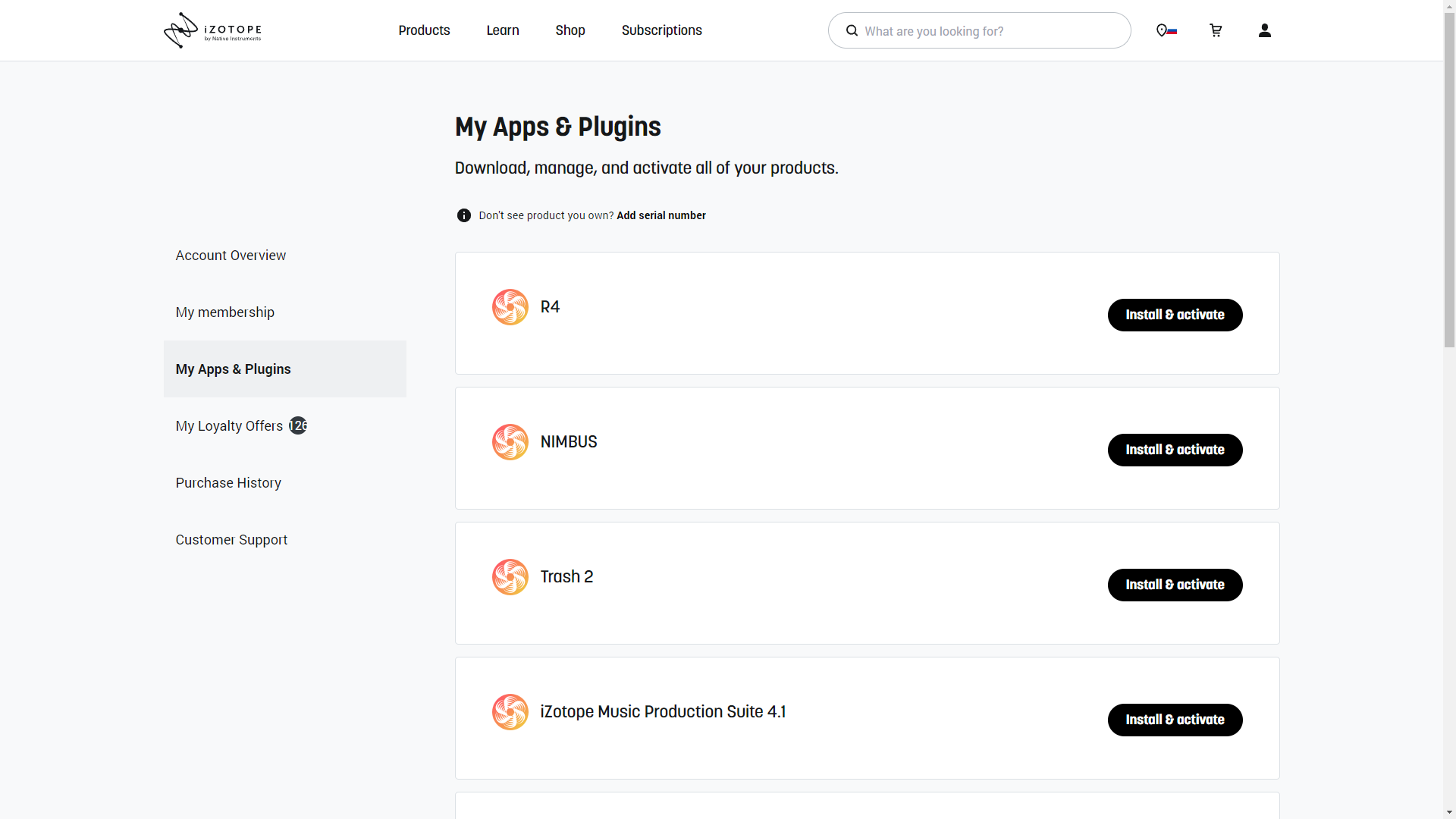Focus the 'What are you looking for?' search field
Viewport: 1456px width, 819px height.
[x=986, y=31]
